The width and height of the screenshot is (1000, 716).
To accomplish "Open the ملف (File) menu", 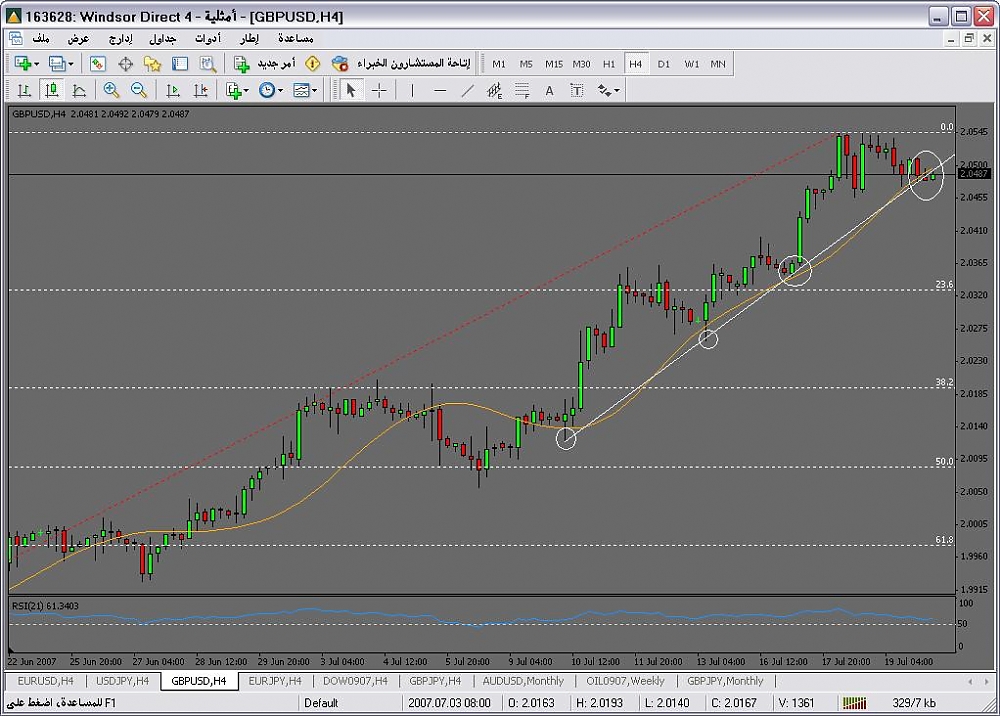I will click(x=41, y=38).
